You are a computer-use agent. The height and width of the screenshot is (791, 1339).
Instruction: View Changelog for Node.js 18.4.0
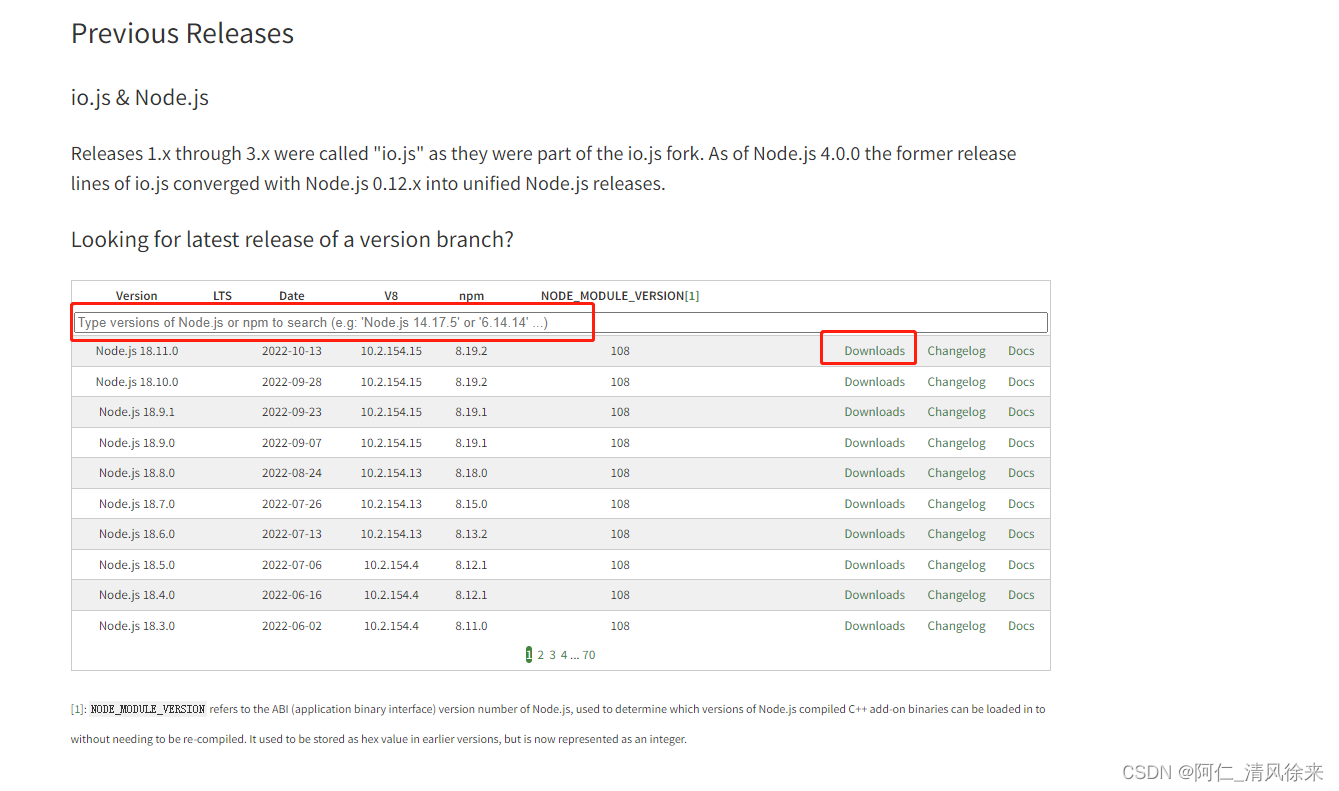[956, 595]
